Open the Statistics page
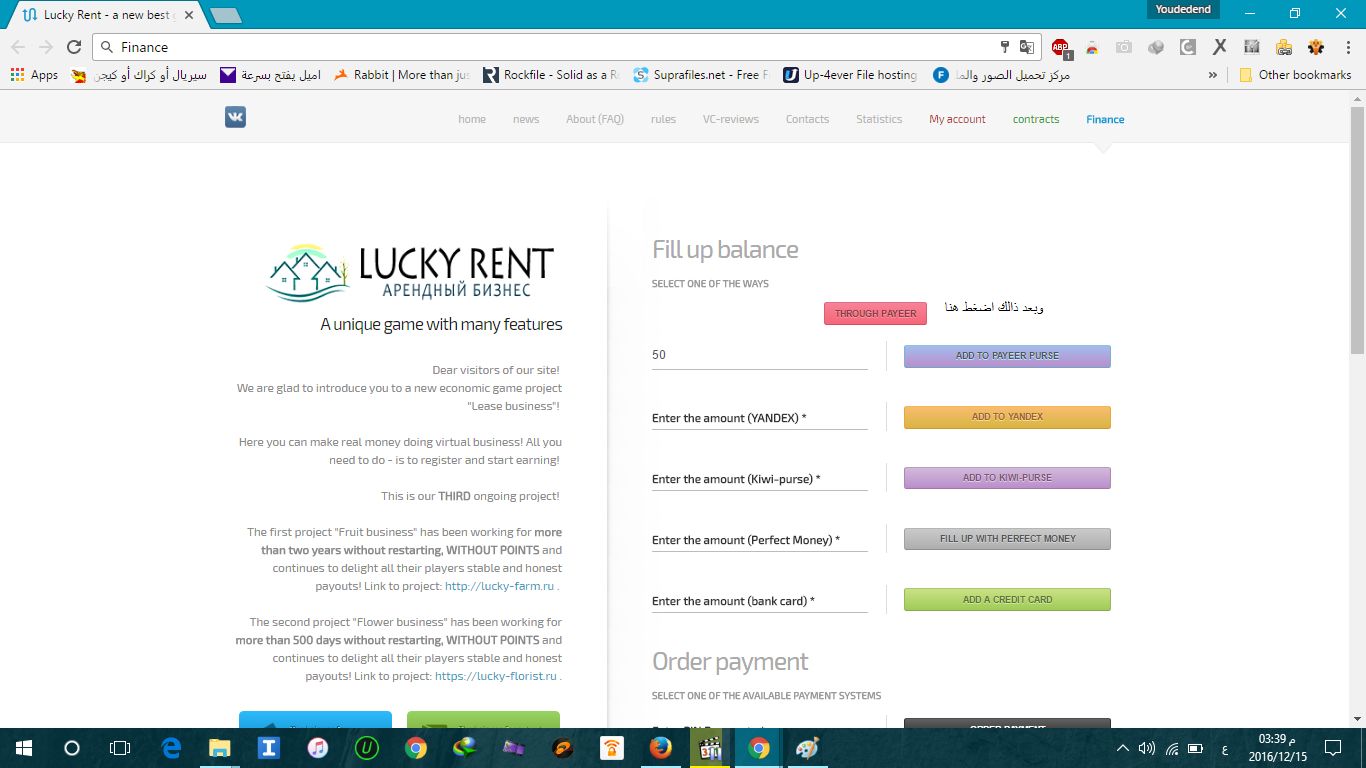 pyautogui.click(x=879, y=119)
